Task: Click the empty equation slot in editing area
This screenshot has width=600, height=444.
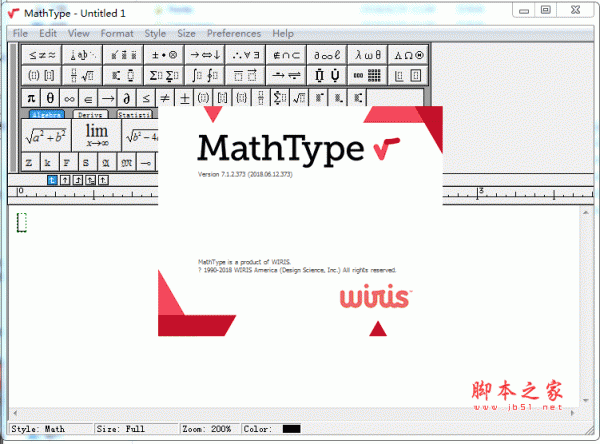Action: coord(22,222)
